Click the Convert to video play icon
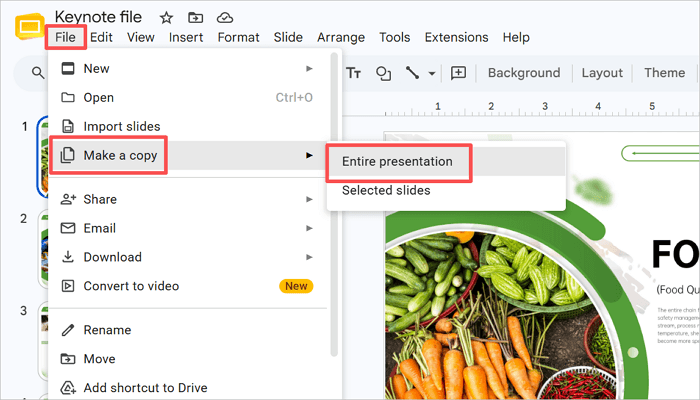 click(x=68, y=286)
